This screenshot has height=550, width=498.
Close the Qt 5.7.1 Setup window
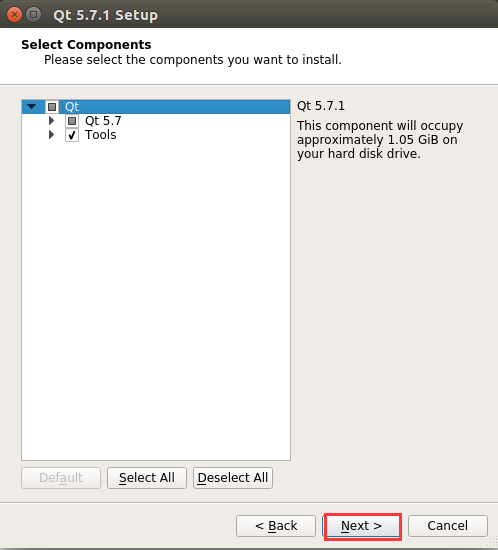(14, 15)
